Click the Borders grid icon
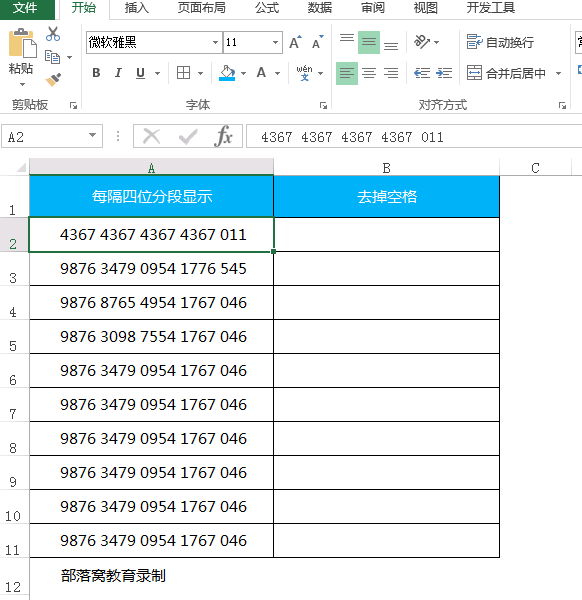This screenshot has height=600, width=582. [x=183, y=73]
